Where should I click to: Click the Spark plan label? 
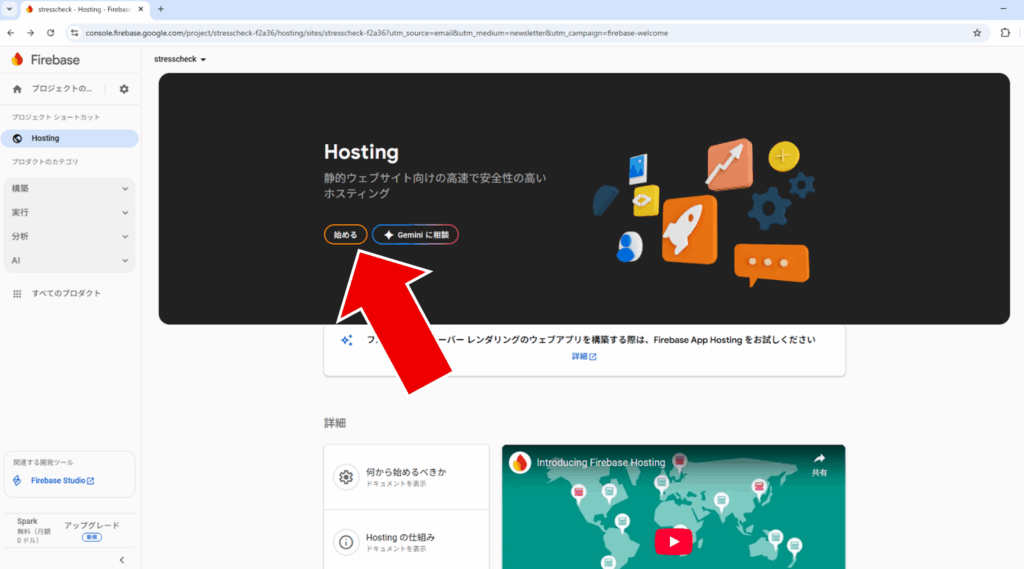[27, 521]
